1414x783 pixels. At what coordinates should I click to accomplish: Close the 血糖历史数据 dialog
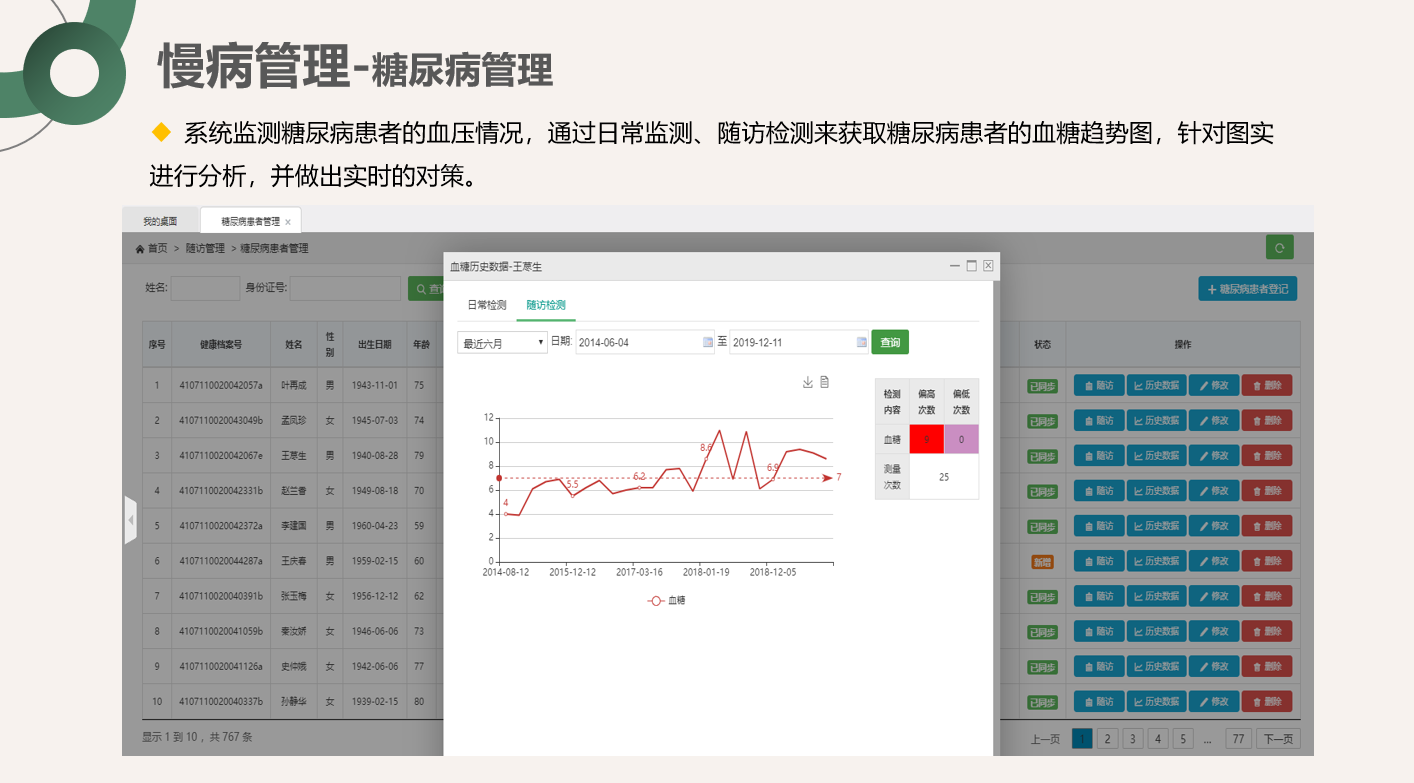[988, 266]
